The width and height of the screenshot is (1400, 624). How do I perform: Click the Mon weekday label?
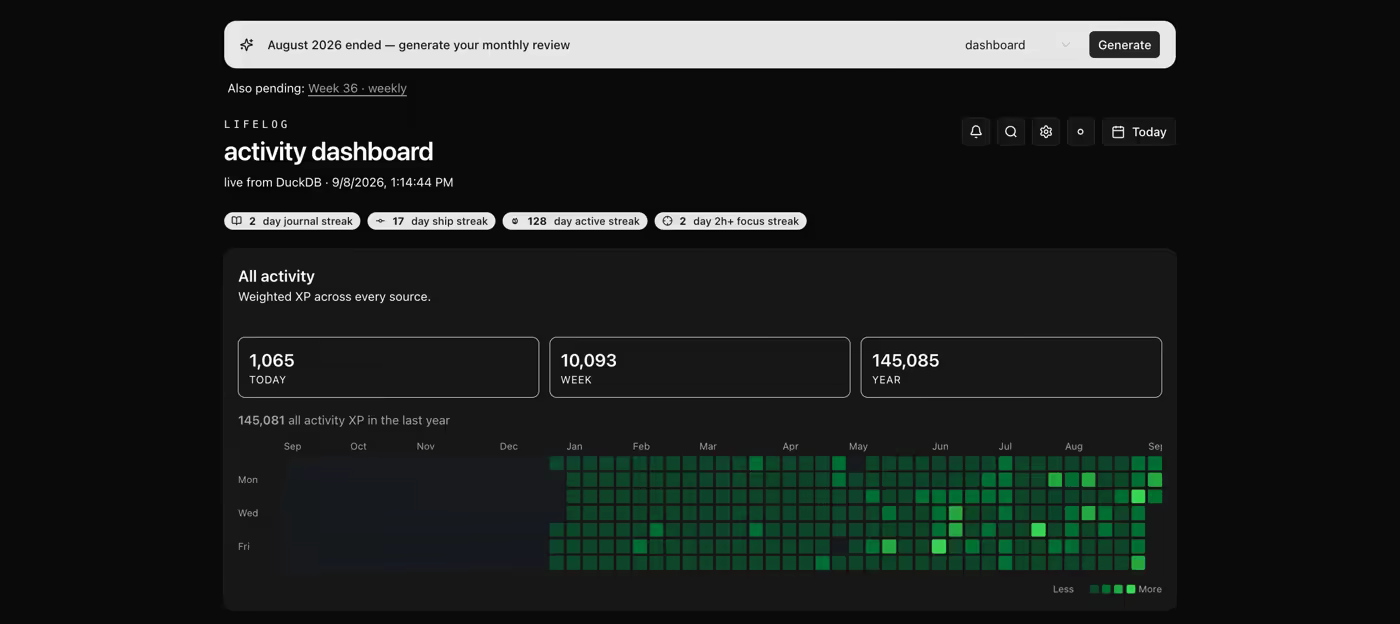[248, 480]
